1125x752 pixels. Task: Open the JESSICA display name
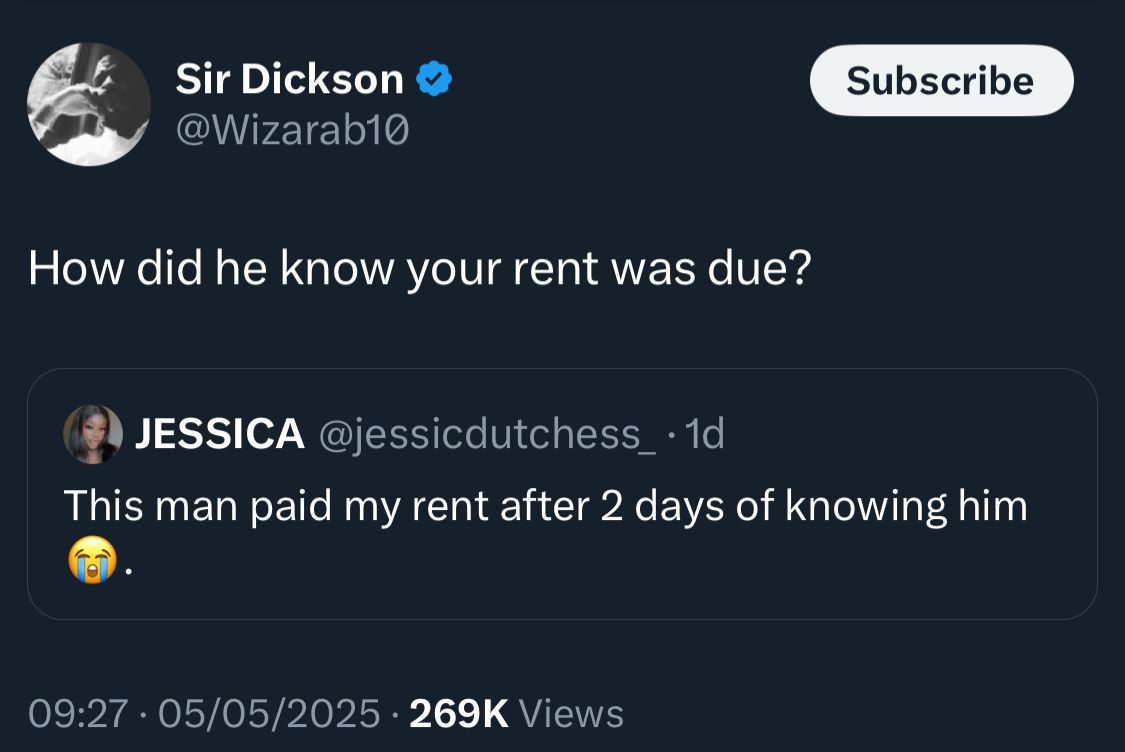coord(219,434)
